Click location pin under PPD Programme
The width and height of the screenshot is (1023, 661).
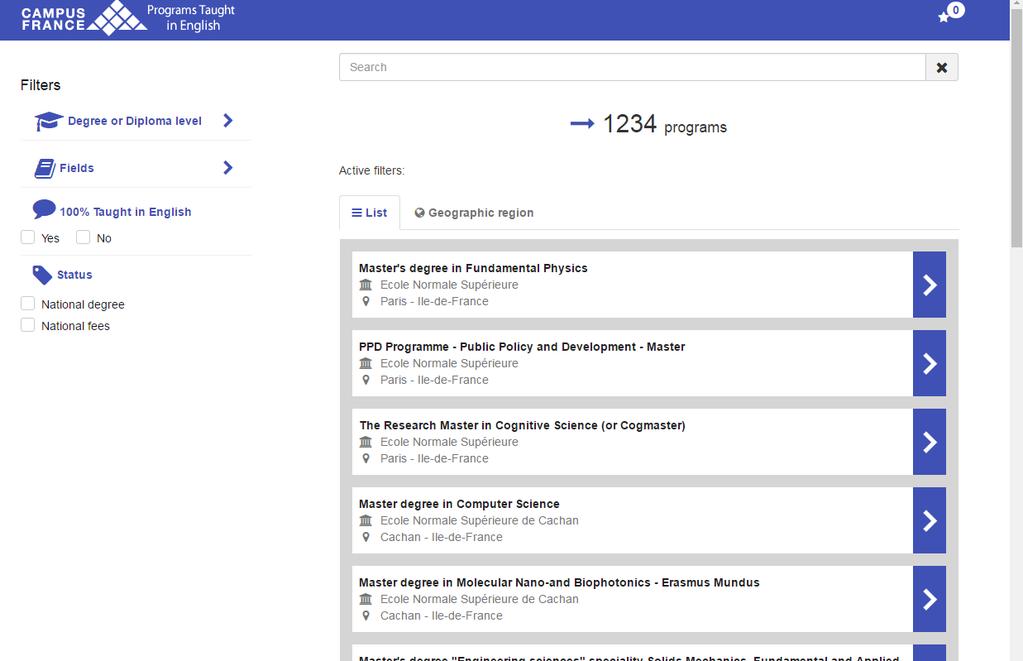pyautogui.click(x=366, y=380)
